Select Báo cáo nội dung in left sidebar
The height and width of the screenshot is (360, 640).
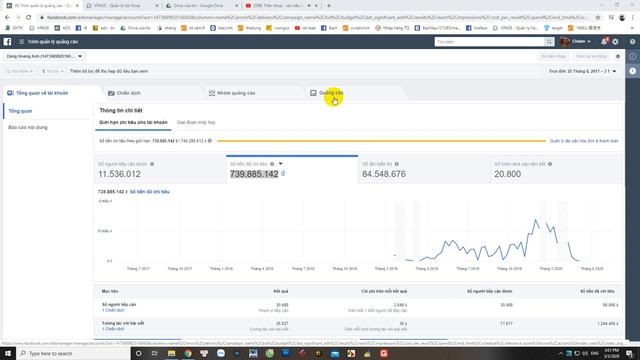click(x=28, y=127)
